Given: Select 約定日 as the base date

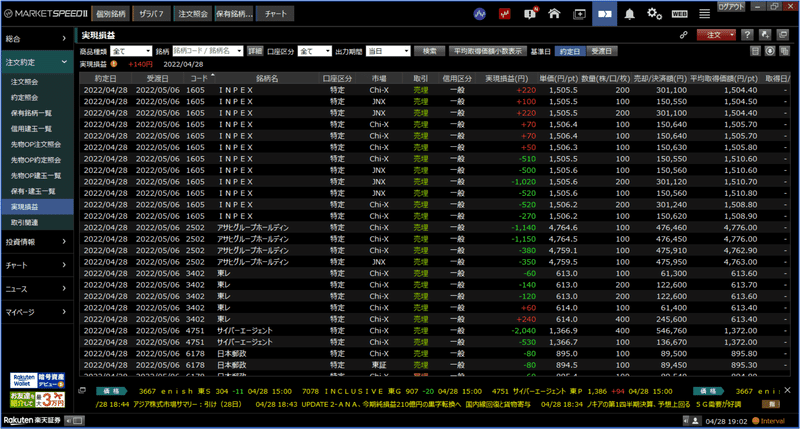Looking at the screenshot, I should [x=569, y=52].
